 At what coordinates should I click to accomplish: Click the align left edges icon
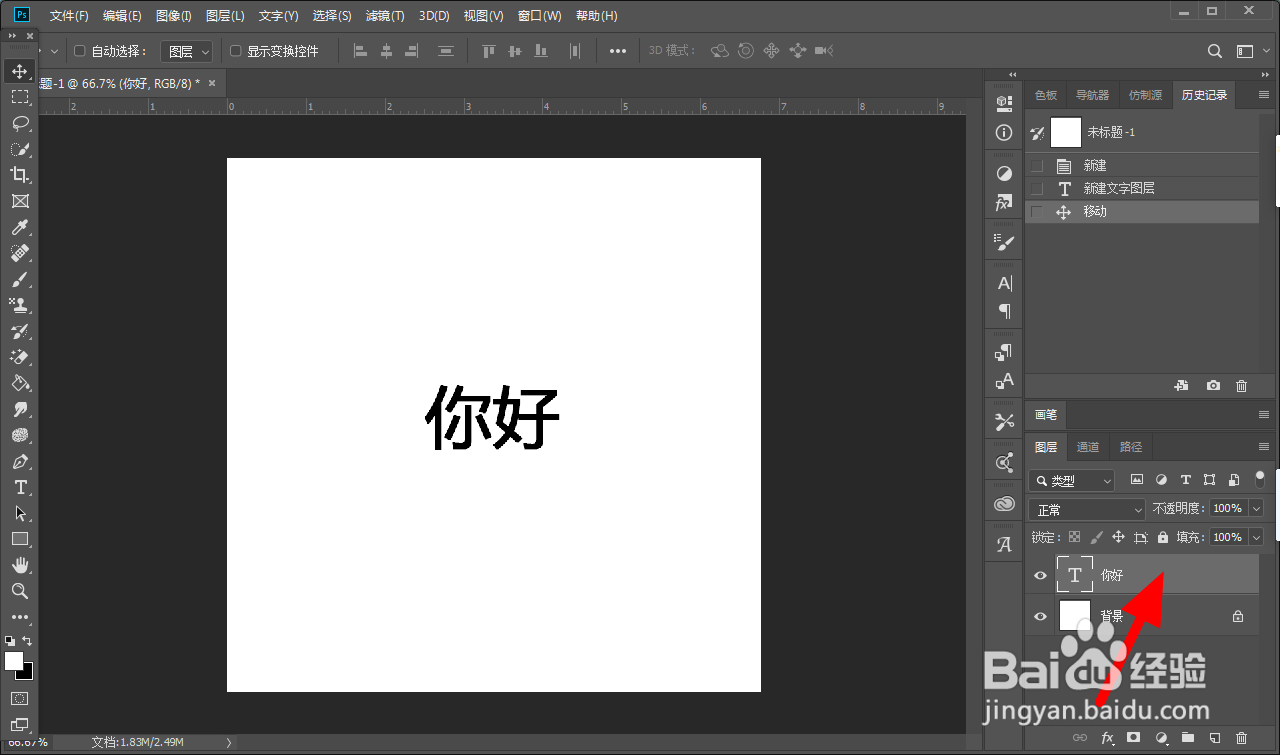click(361, 50)
